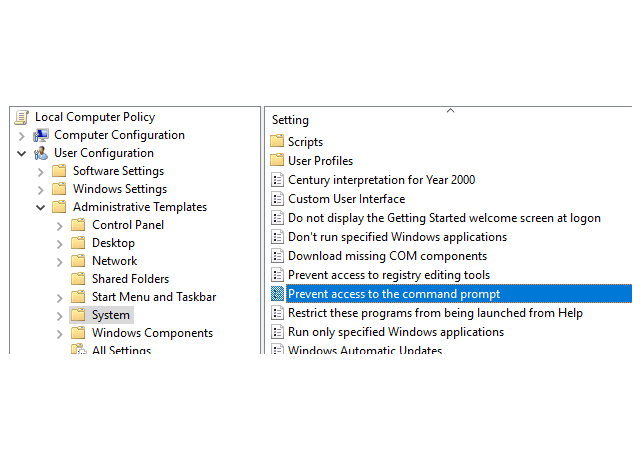The width and height of the screenshot is (640, 460).
Task: Expand the Control Panel tree folder
Action: 60,225
